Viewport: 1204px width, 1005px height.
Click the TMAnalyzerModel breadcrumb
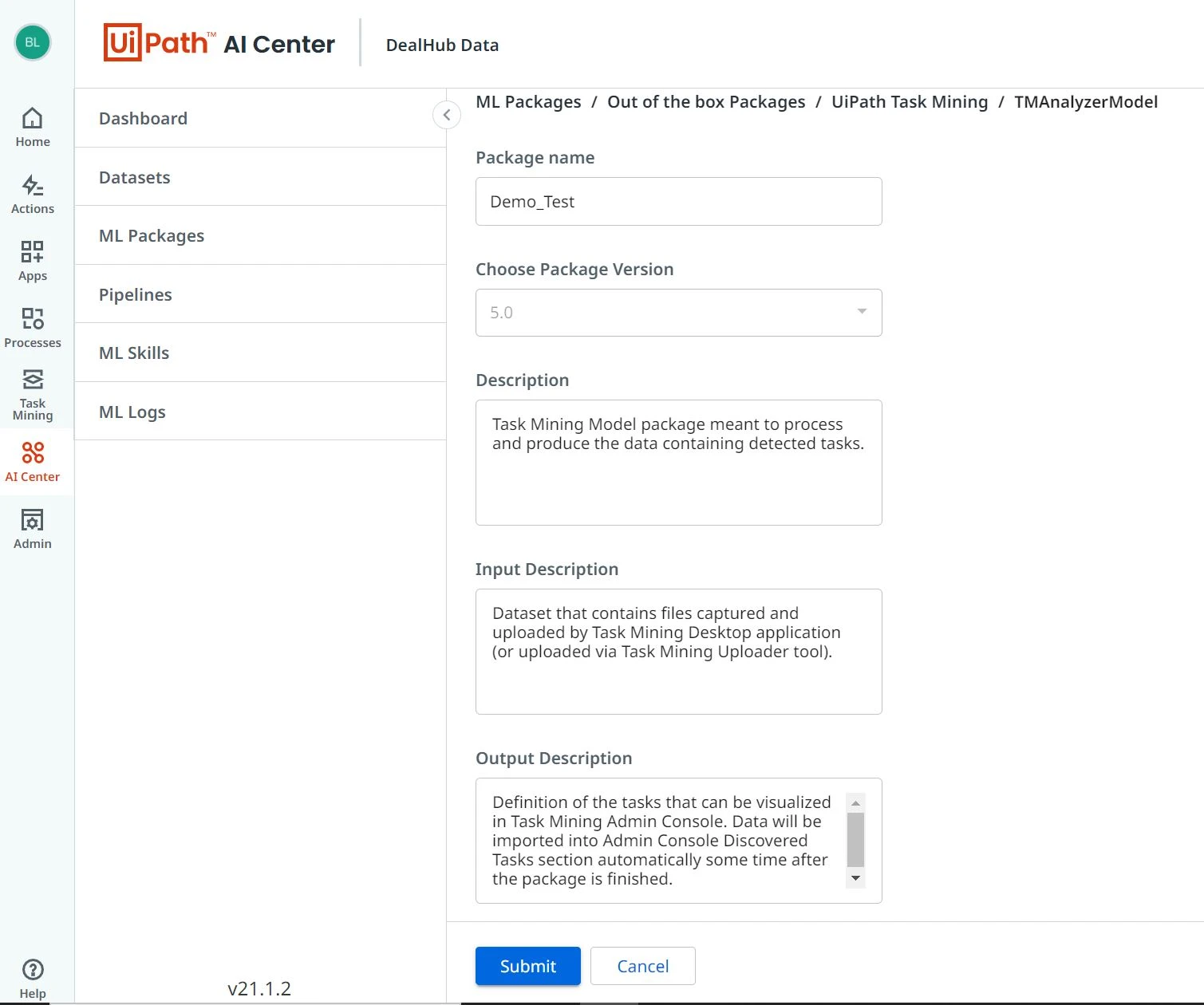1086,102
